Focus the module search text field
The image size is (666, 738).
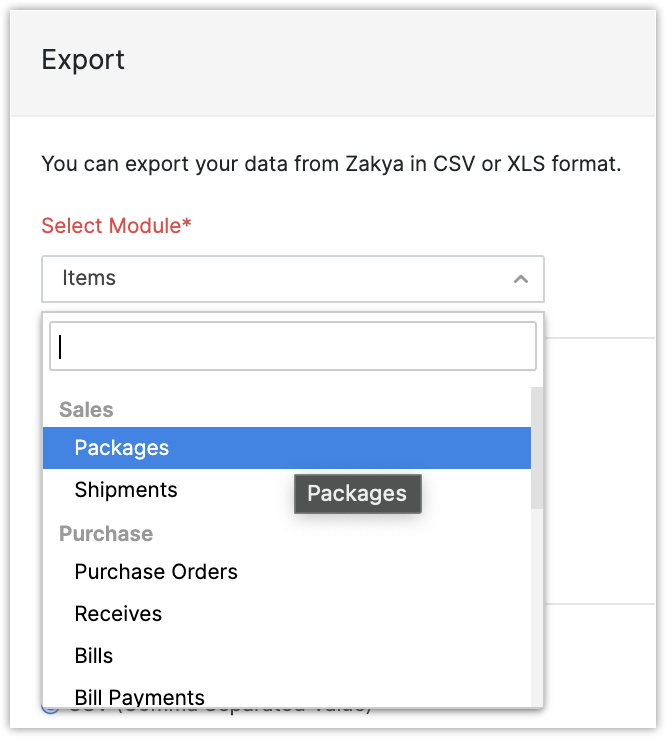(292, 346)
